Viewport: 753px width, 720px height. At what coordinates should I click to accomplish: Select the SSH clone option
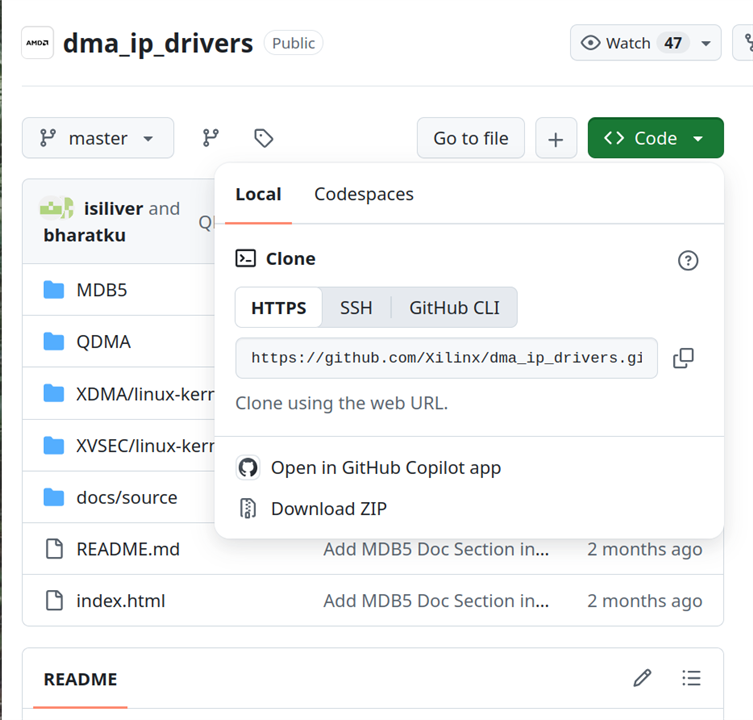click(x=356, y=307)
